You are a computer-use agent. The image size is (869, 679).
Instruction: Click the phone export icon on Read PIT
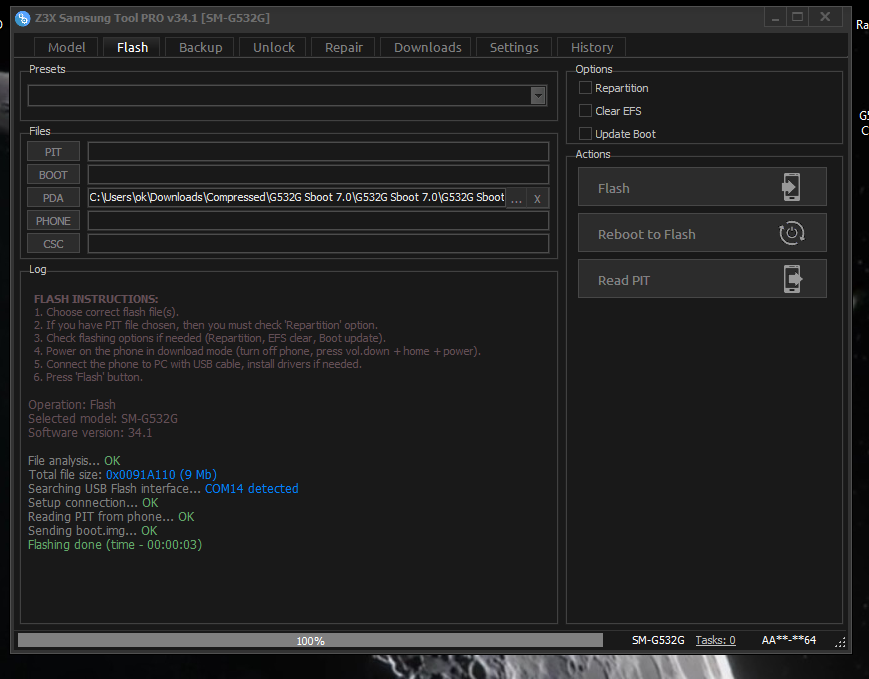pos(793,279)
